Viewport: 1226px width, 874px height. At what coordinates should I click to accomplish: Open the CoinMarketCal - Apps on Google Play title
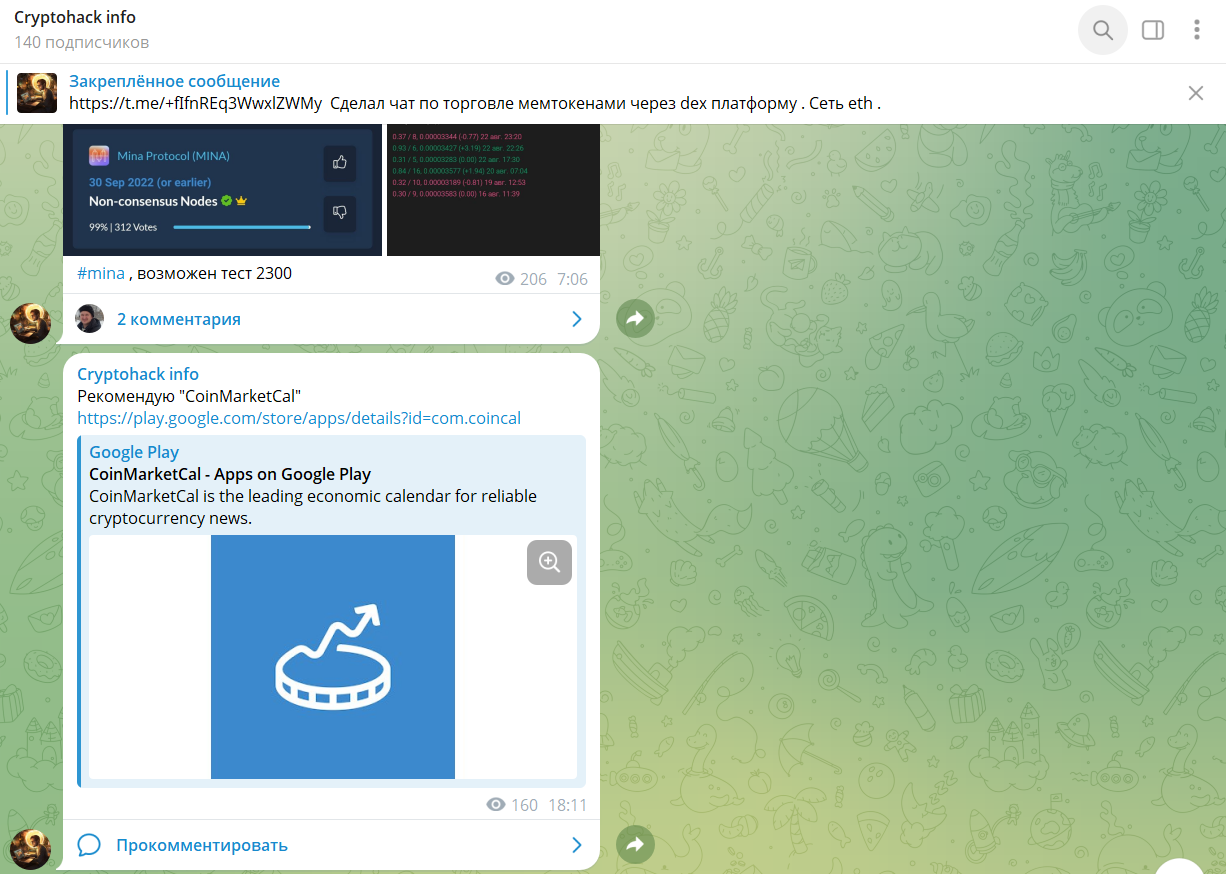click(x=230, y=474)
